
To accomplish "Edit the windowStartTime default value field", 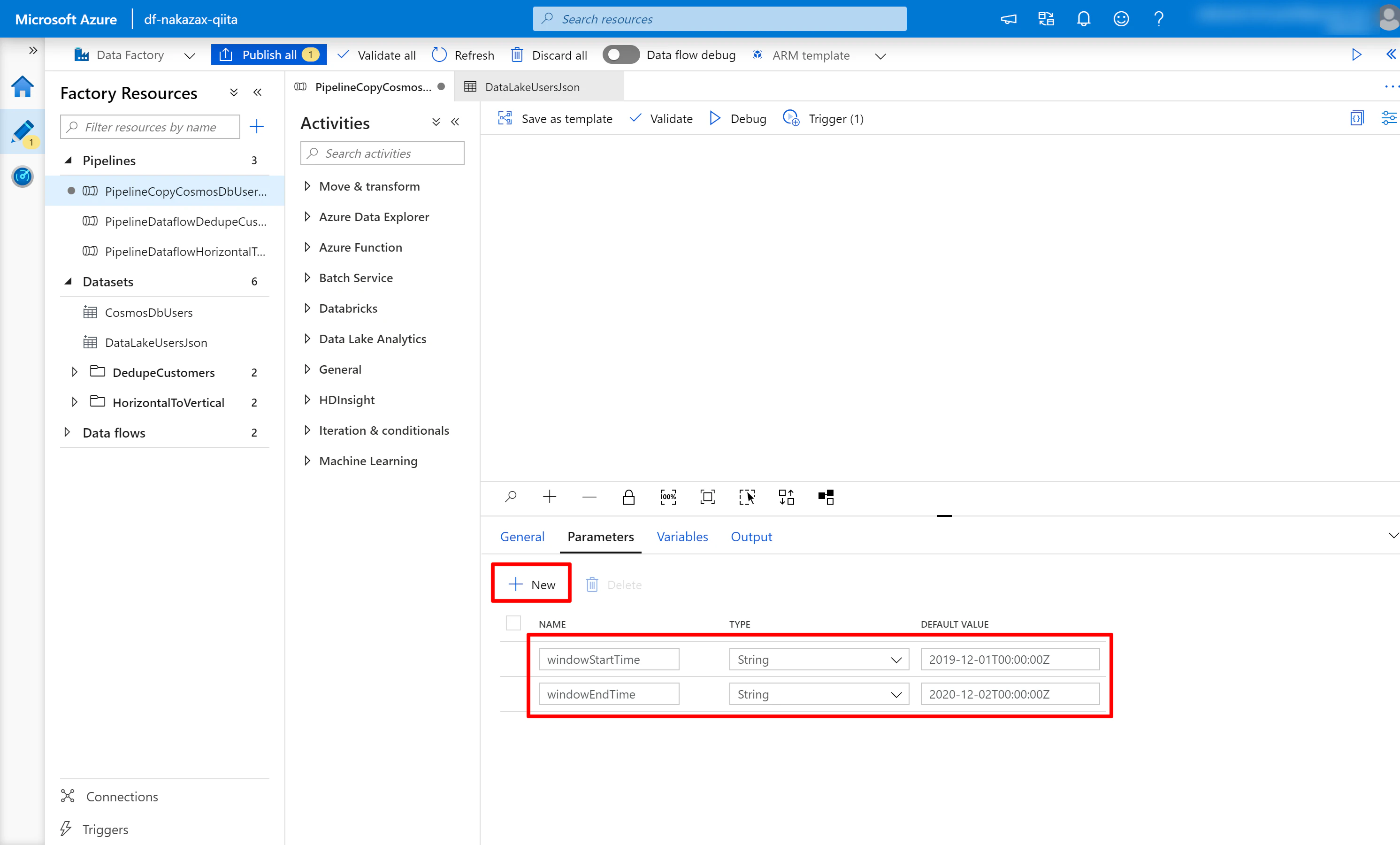I will (1010, 659).
